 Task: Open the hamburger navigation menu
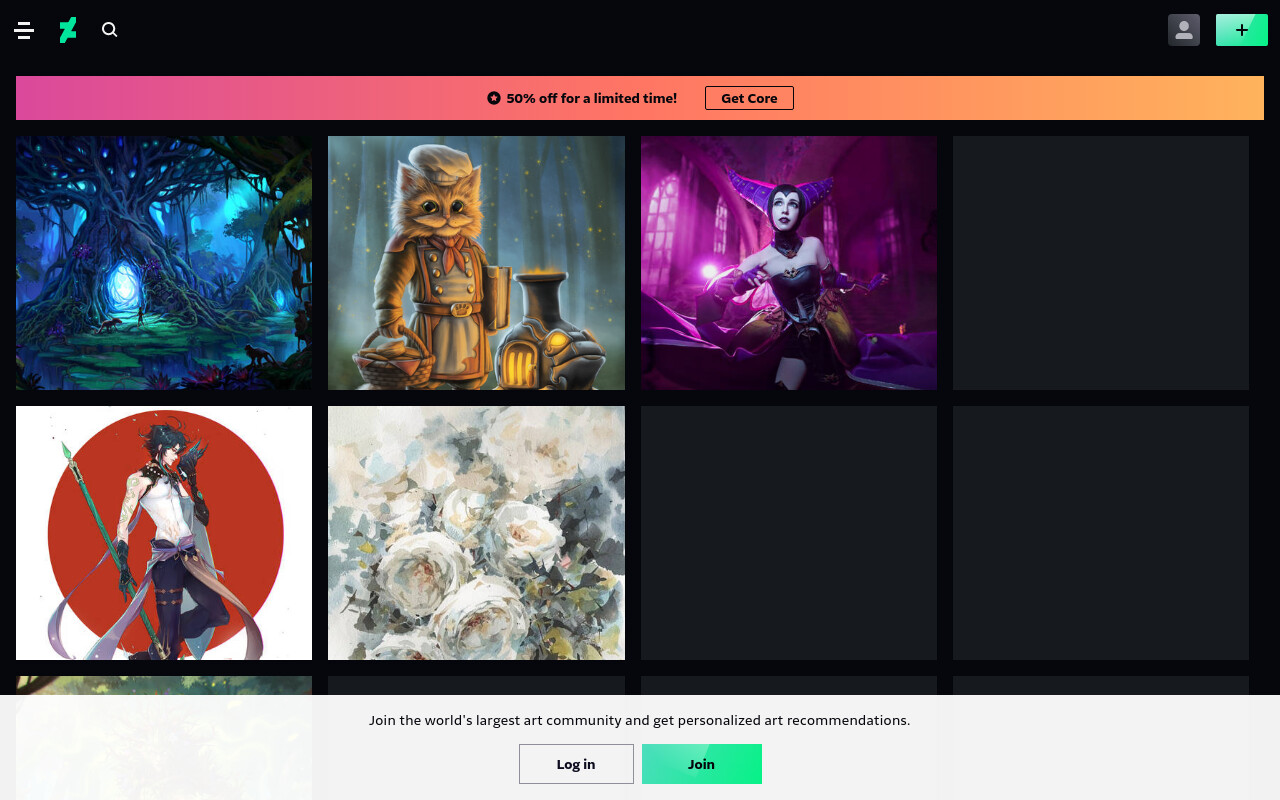pos(24,30)
